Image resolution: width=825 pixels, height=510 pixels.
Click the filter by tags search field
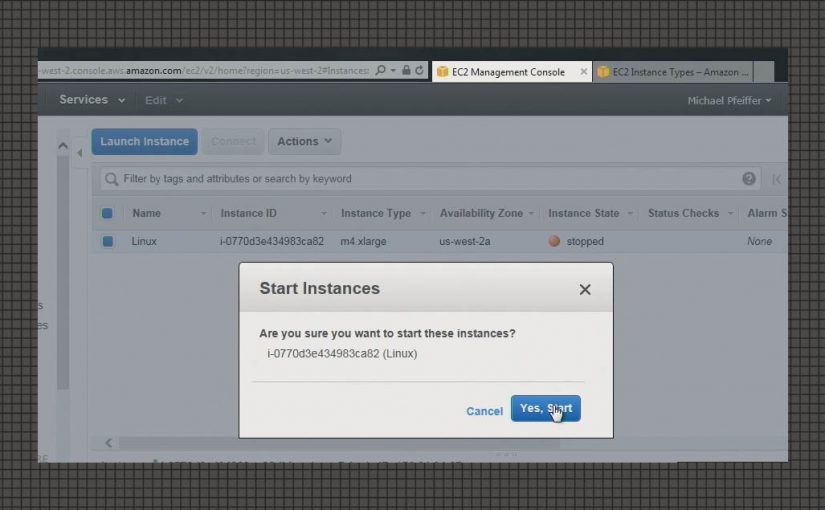tap(429, 179)
